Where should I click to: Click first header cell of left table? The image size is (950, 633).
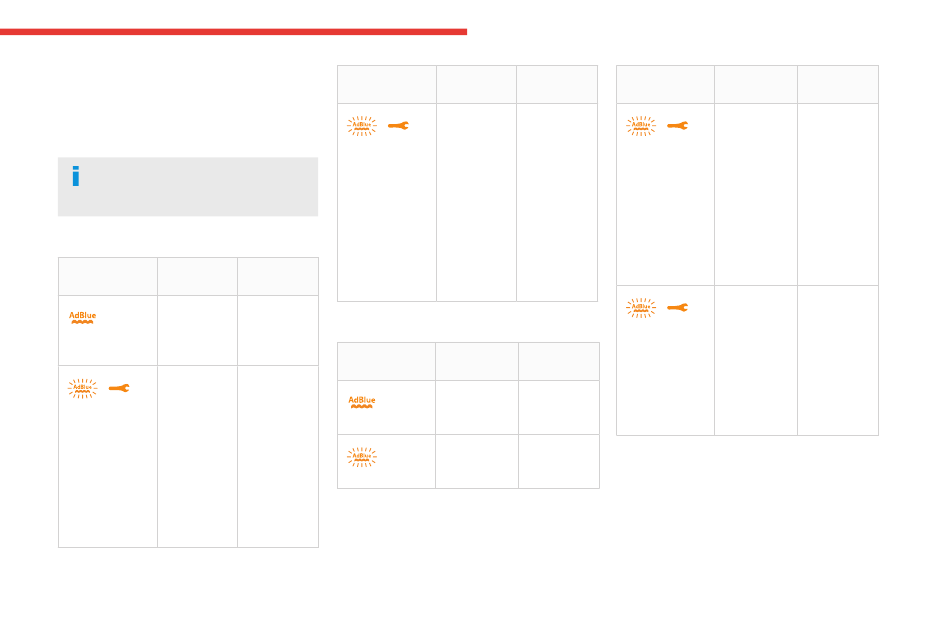(x=108, y=277)
